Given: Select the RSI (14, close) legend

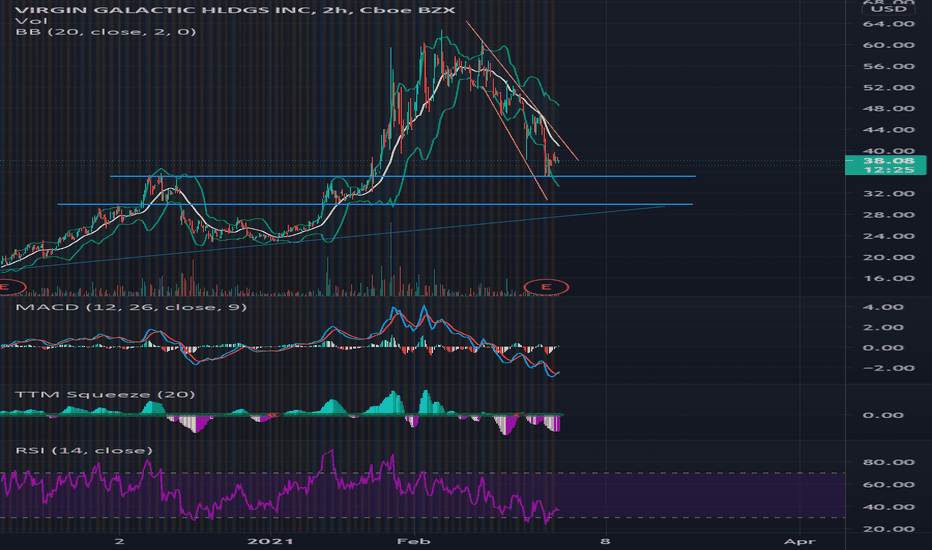Looking at the screenshot, I should coord(84,450).
